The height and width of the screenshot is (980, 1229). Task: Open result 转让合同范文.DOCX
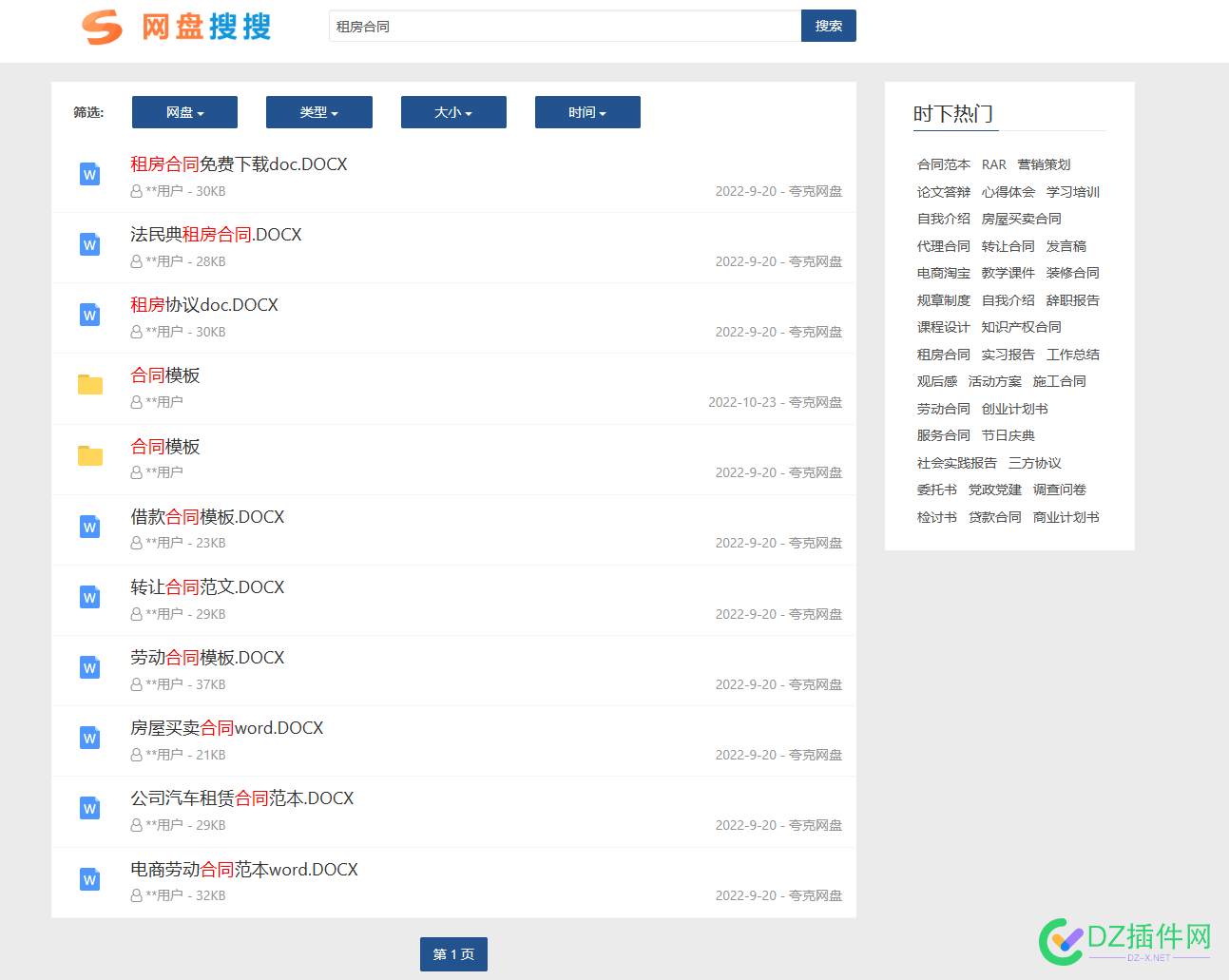coord(207,587)
